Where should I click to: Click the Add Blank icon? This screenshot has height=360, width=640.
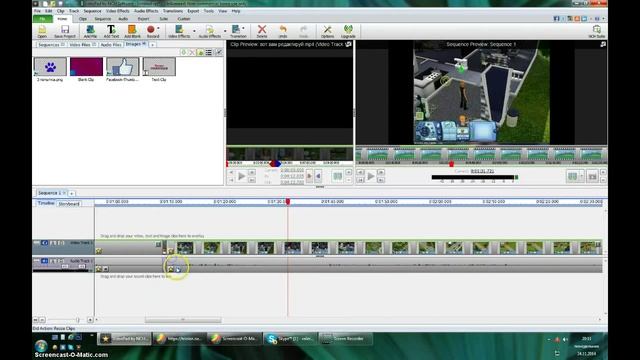coord(132,31)
